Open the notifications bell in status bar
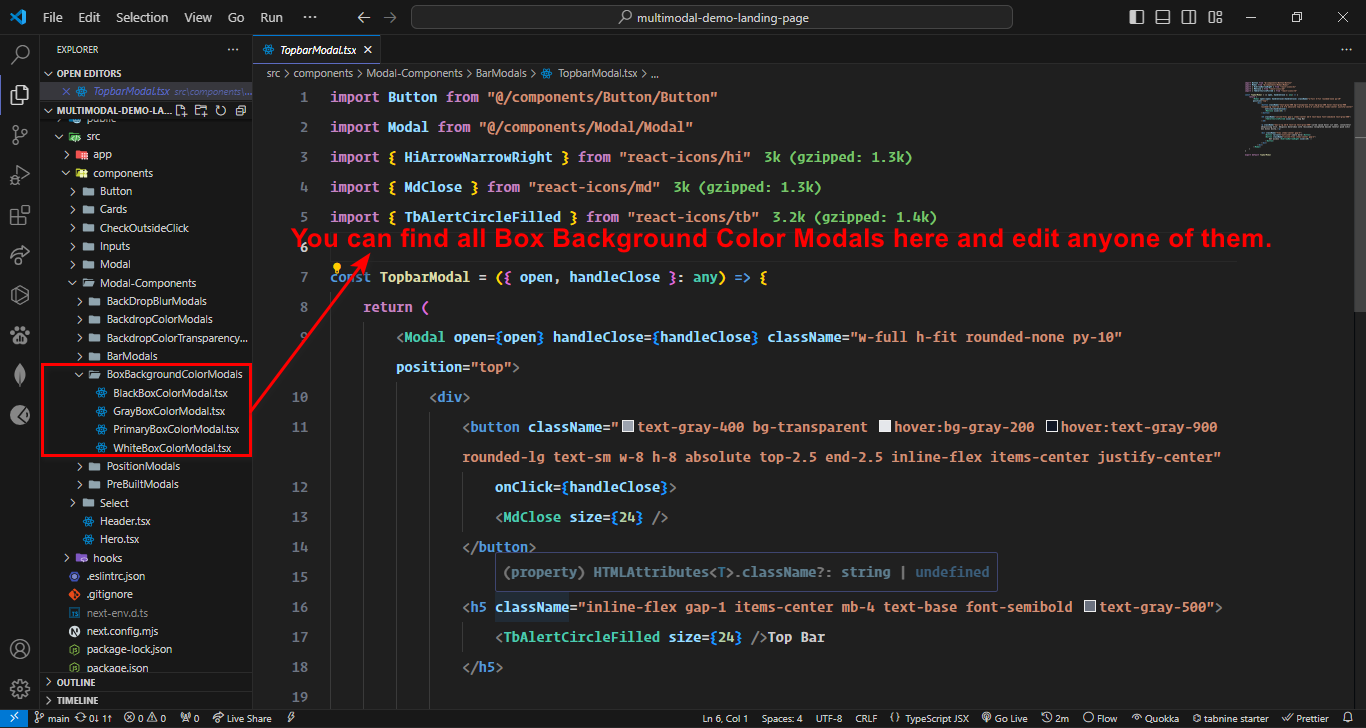The image size is (1366, 728). click(x=1349, y=718)
